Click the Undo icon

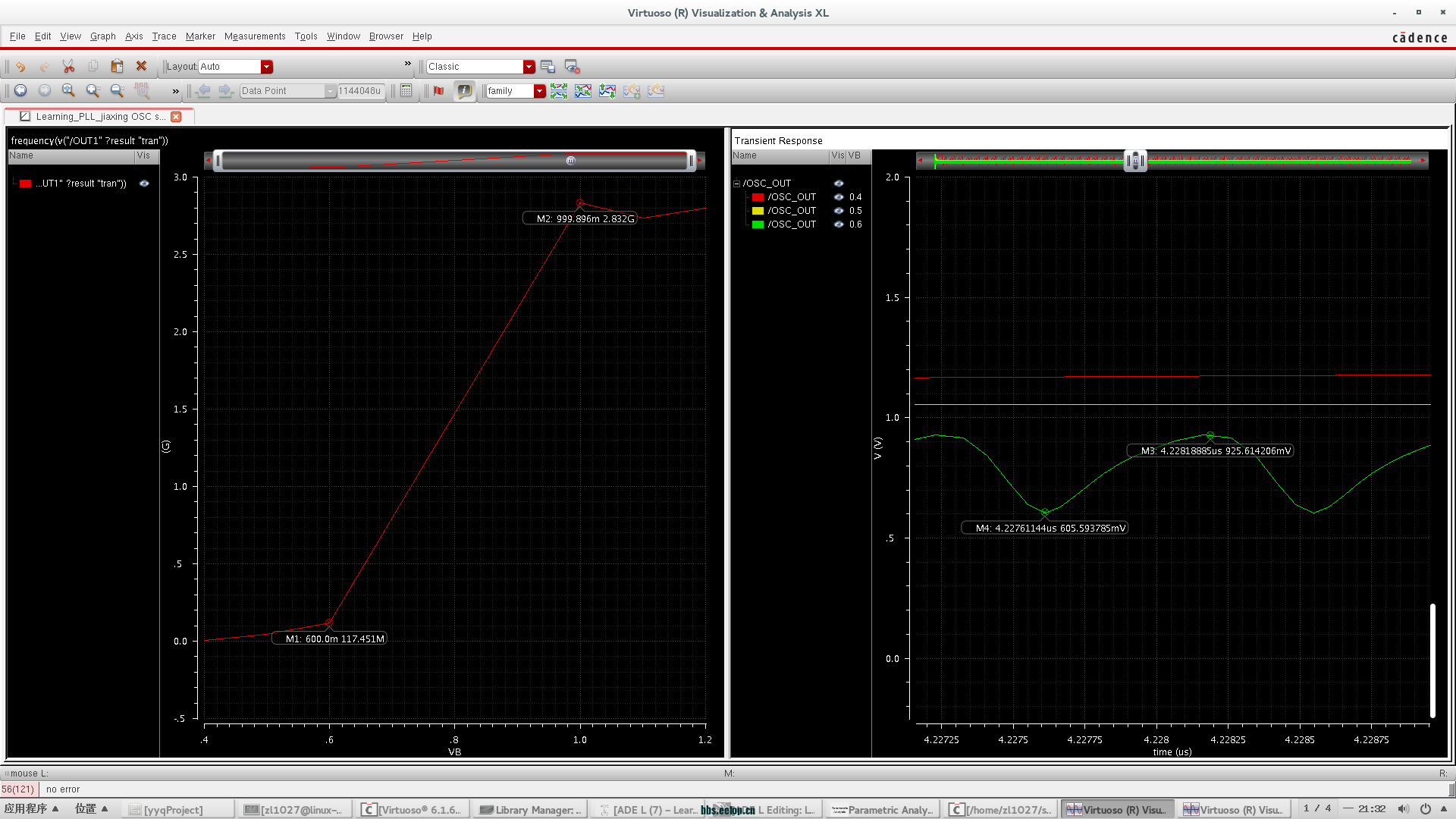coord(20,67)
